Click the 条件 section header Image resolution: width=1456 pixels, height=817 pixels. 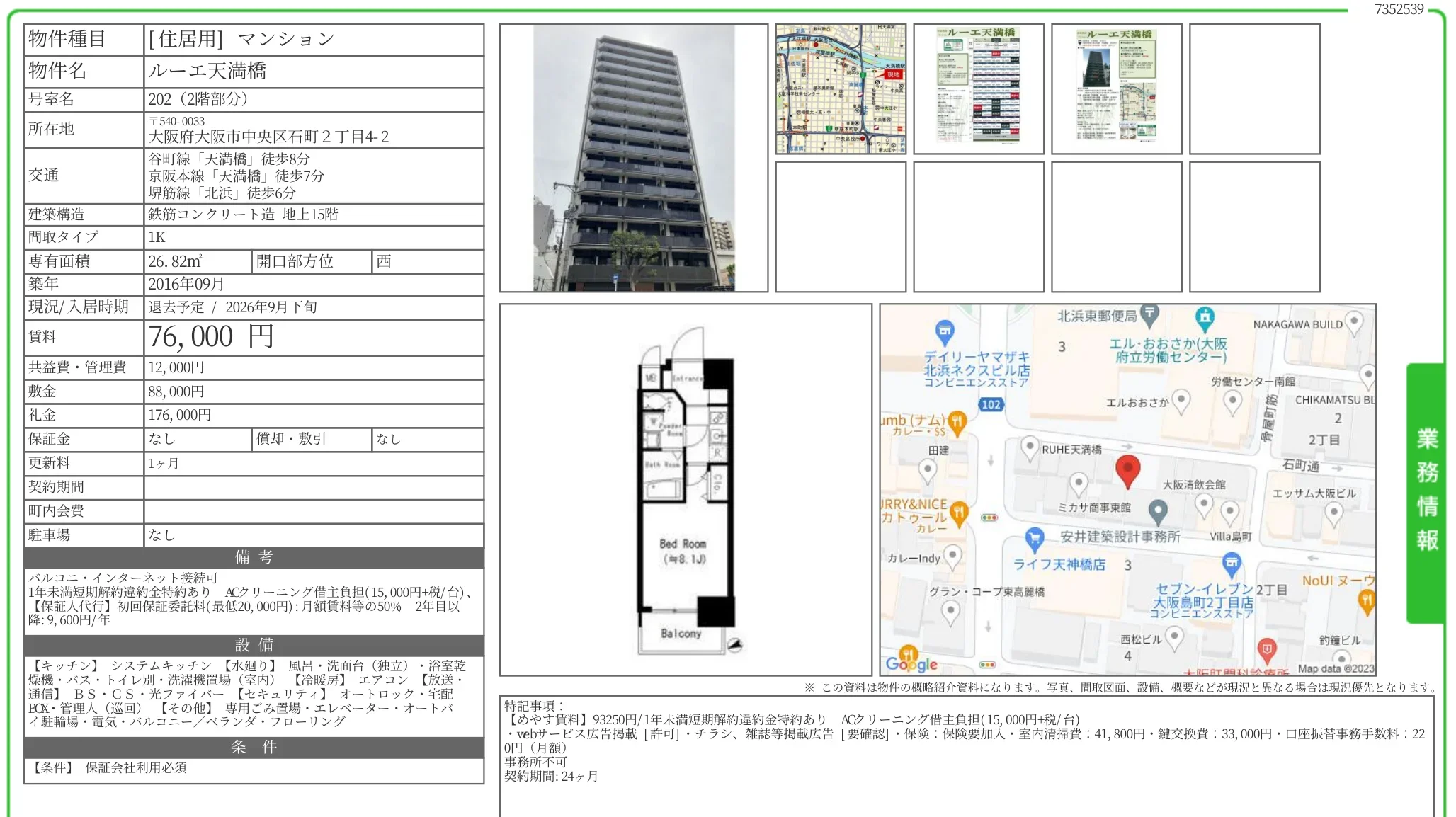(254, 748)
